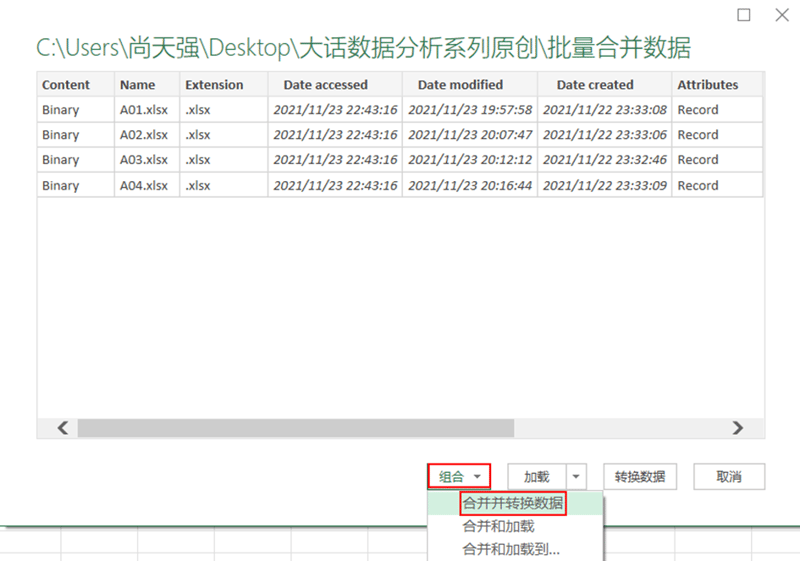
Task: Click modified time 2021/11/23 20:16:44
Action: click(470, 185)
